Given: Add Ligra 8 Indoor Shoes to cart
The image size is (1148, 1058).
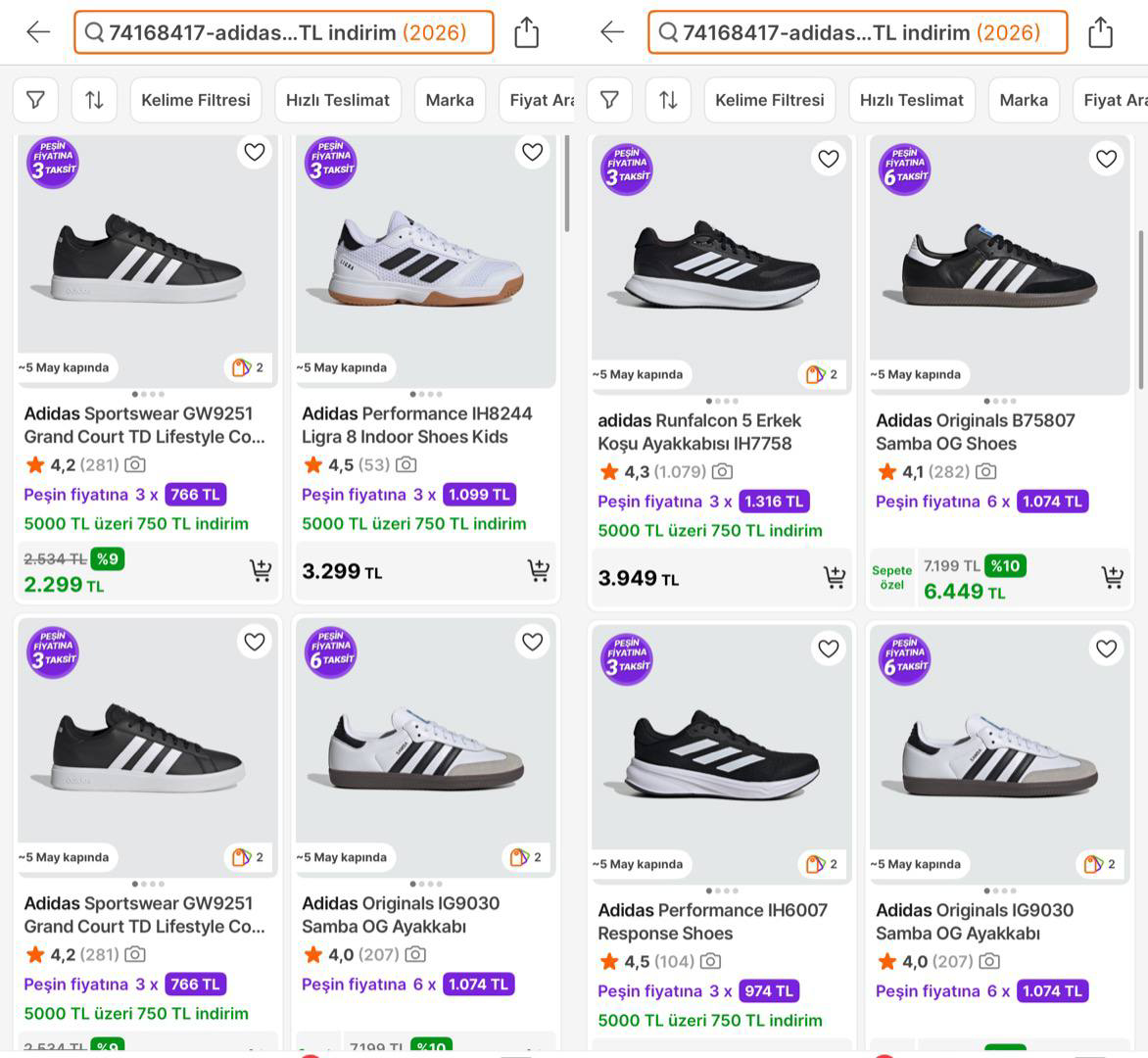Looking at the screenshot, I should point(538,570).
